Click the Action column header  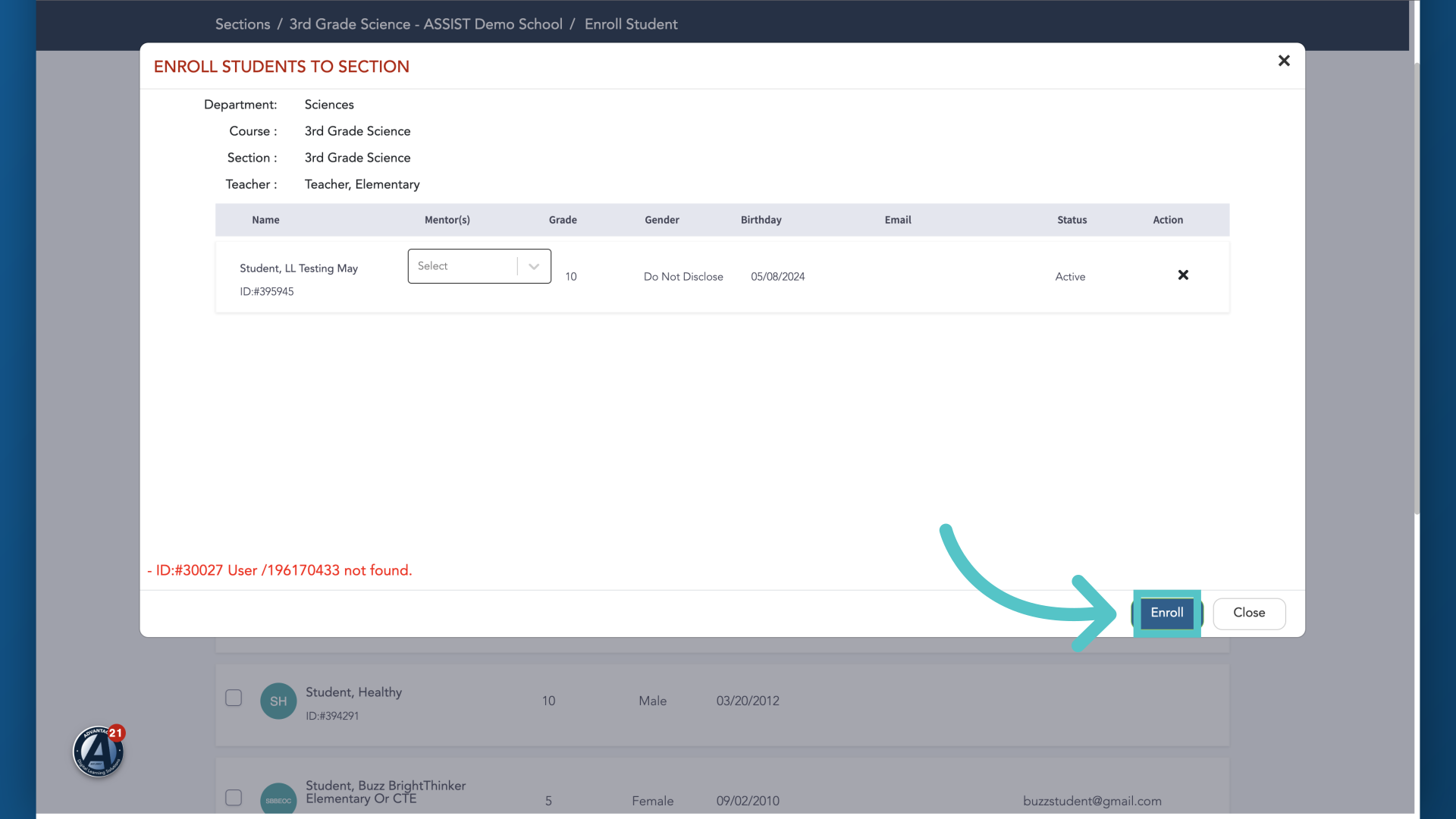pyautogui.click(x=1168, y=220)
